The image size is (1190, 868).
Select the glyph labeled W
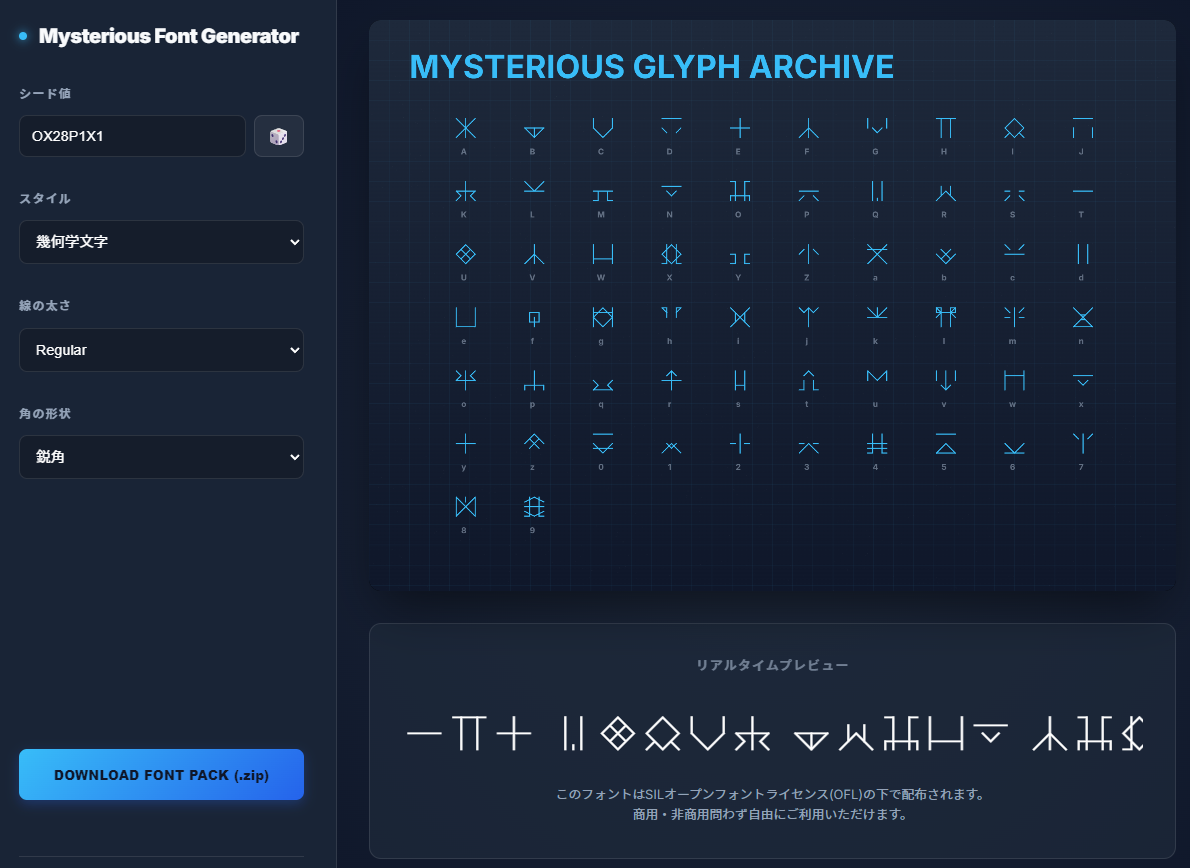coord(603,254)
